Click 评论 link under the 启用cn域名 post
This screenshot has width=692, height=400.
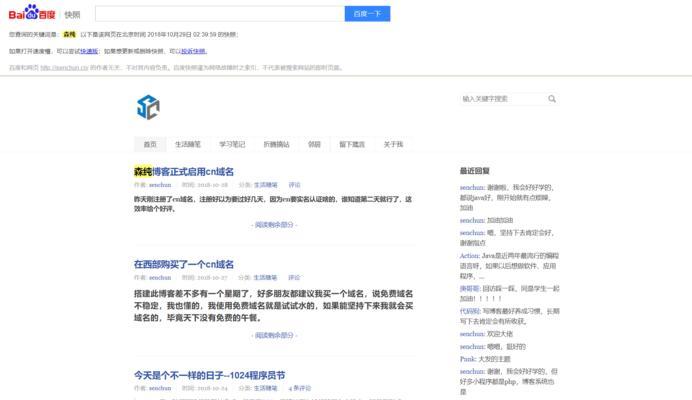coord(294,185)
